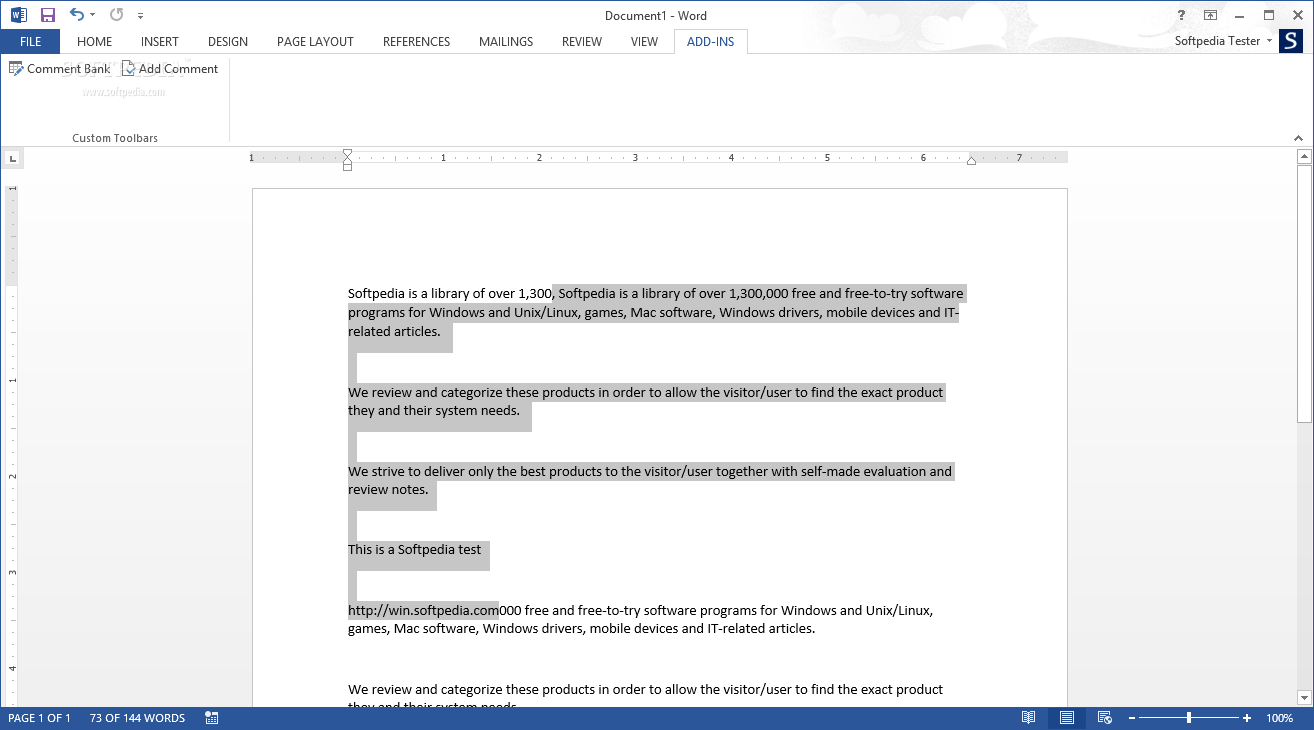
Task: Open the MAILINGS tab
Action: click(x=506, y=41)
